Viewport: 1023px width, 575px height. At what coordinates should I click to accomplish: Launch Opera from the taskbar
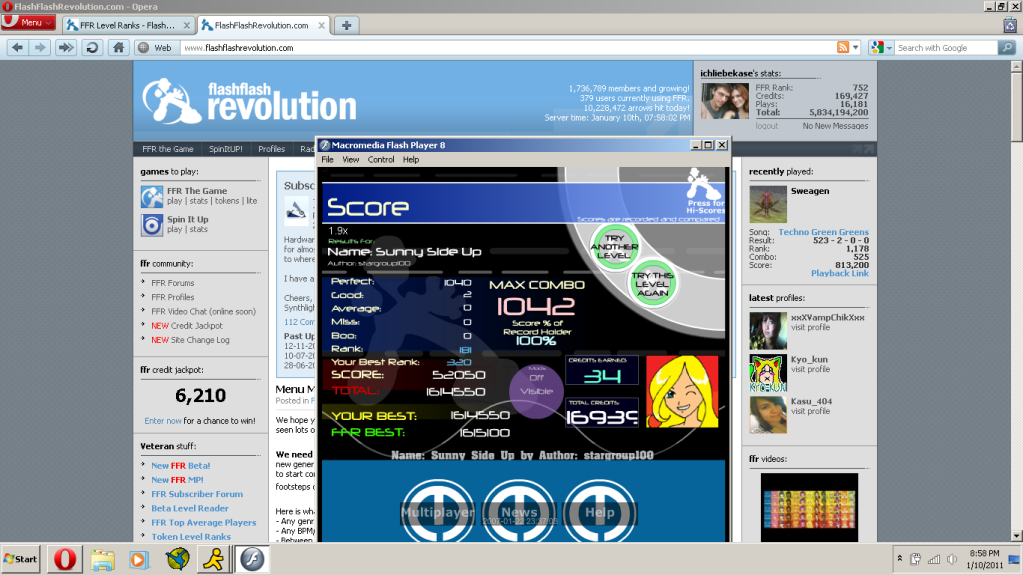66,557
